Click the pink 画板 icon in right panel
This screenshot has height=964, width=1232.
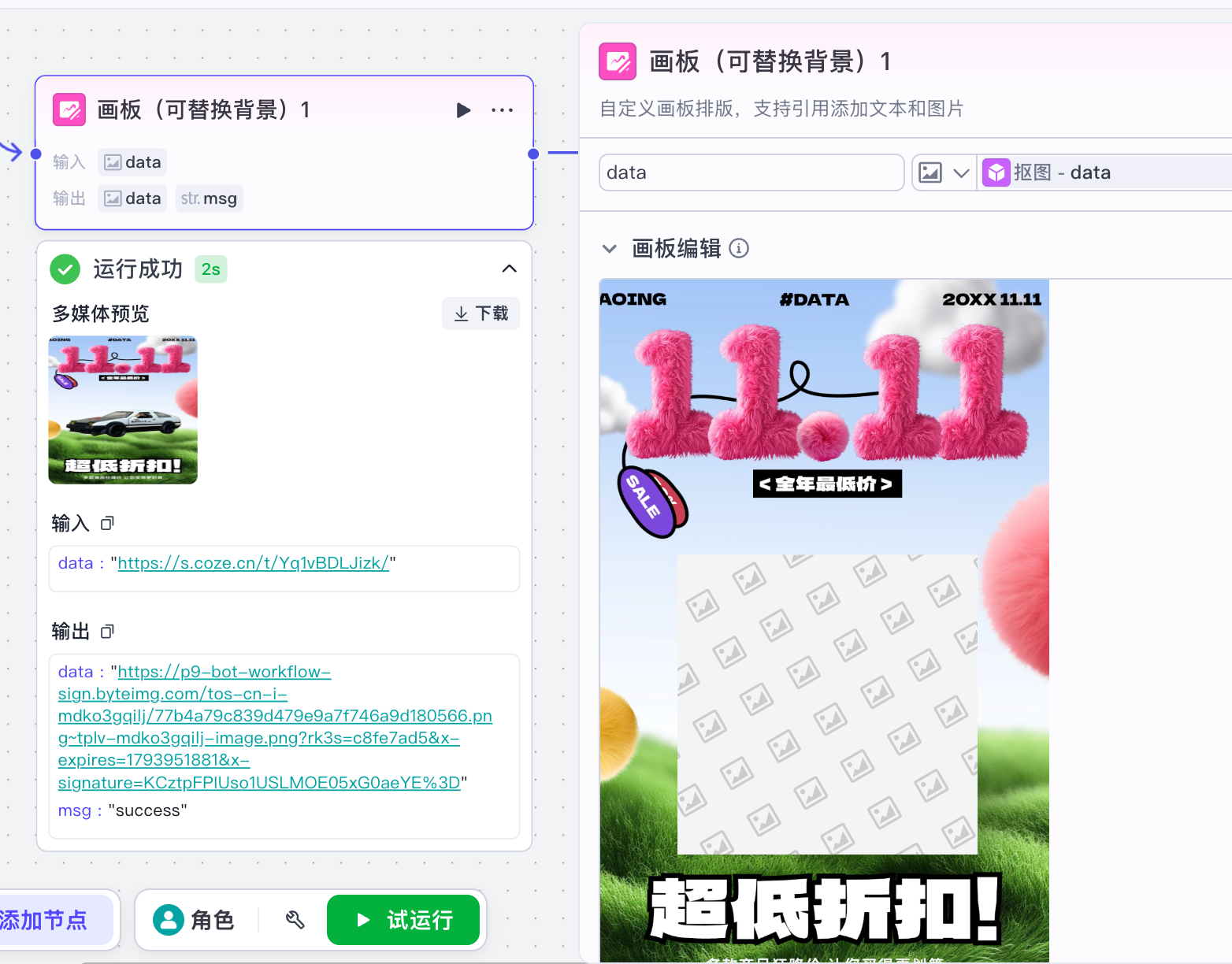(x=618, y=61)
